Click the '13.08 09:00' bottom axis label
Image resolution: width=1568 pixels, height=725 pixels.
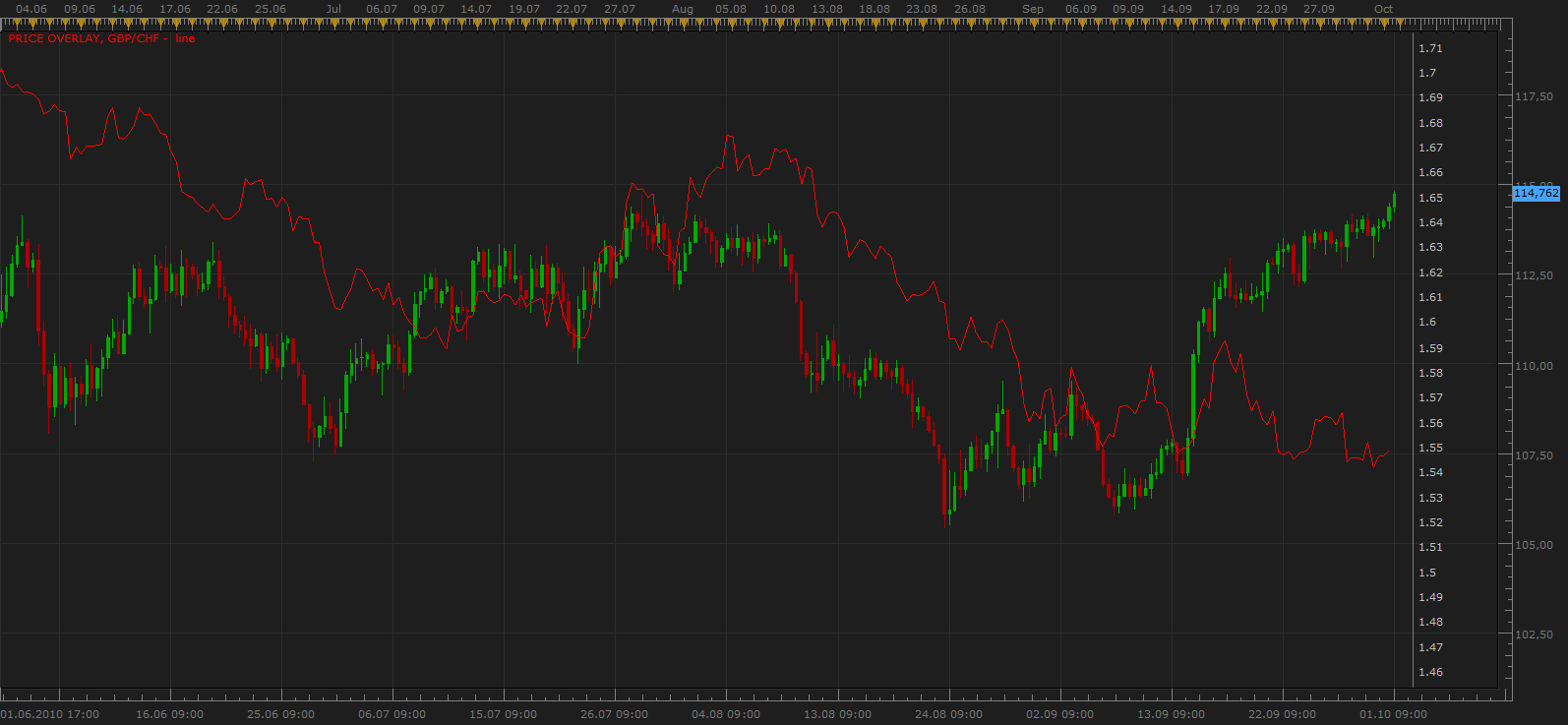(837, 714)
